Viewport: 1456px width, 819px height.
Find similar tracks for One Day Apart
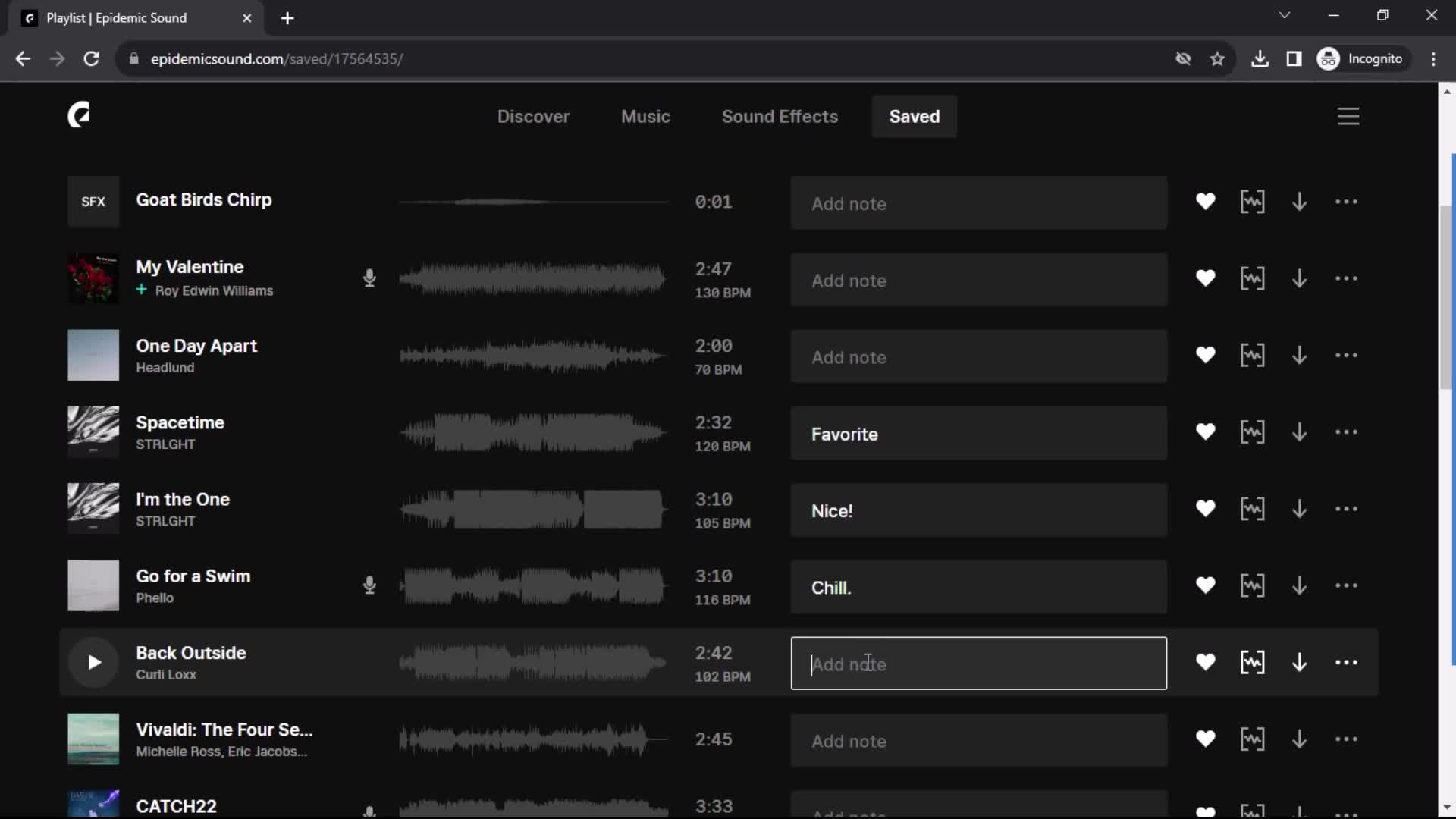coord(1252,355)
